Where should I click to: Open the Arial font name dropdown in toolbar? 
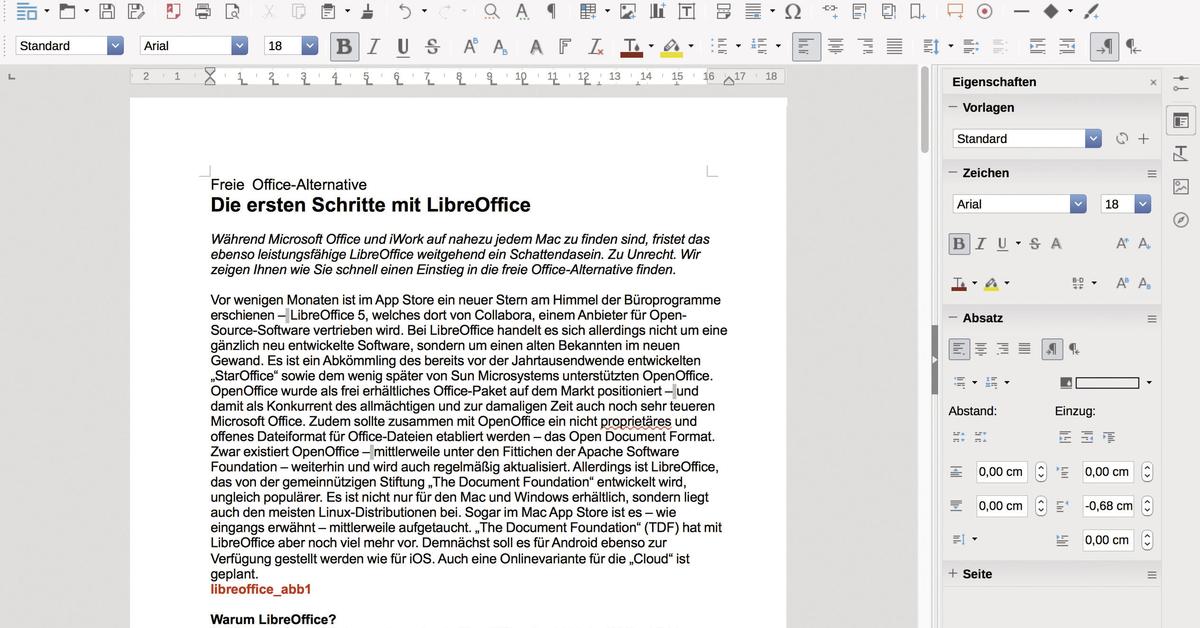point(239,46)
